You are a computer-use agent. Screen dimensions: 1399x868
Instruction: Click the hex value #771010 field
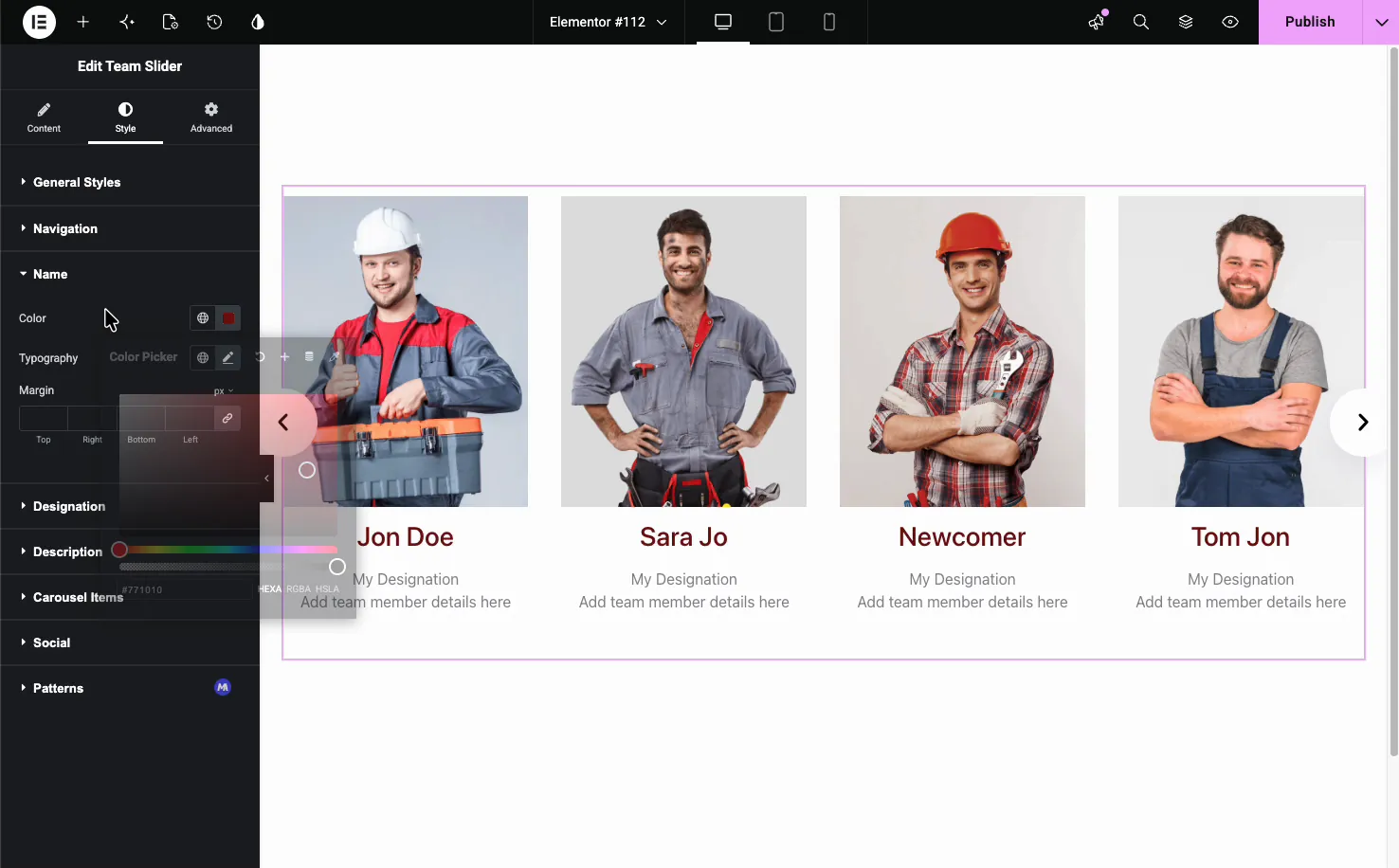click(x=186, y=589)
